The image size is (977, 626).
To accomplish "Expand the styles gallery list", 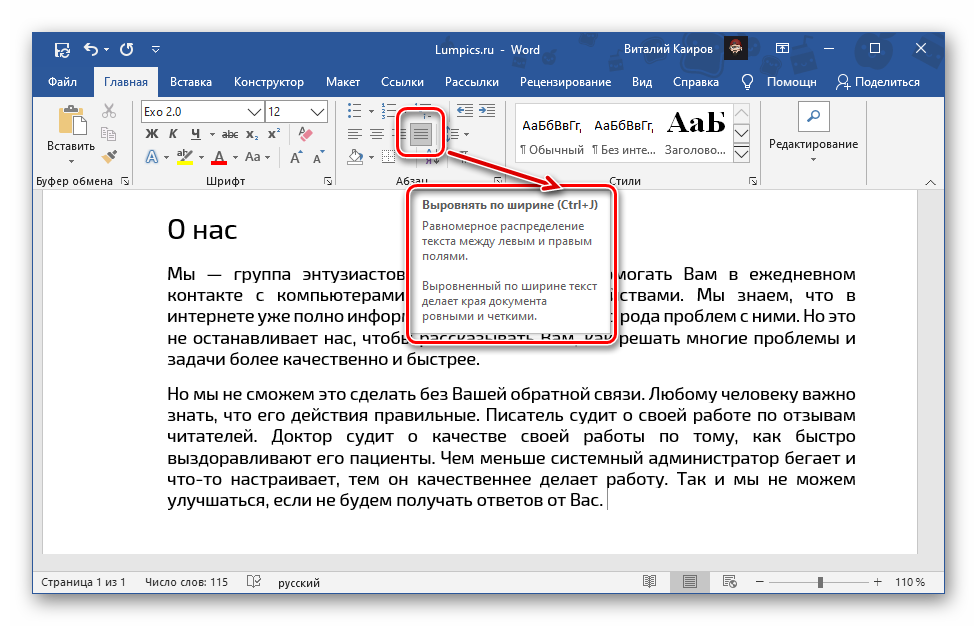I will coord(741,155).
